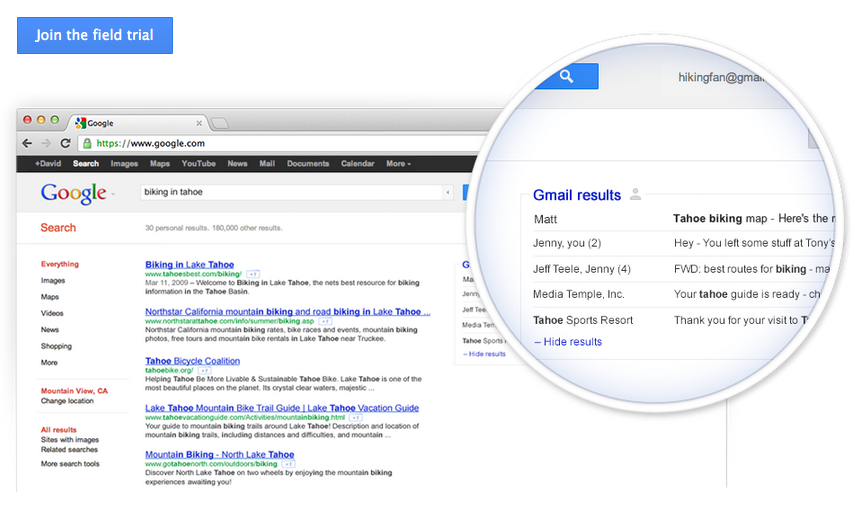
Task: Reload the page with the refresh icon
Action: (x=65, y=143)
